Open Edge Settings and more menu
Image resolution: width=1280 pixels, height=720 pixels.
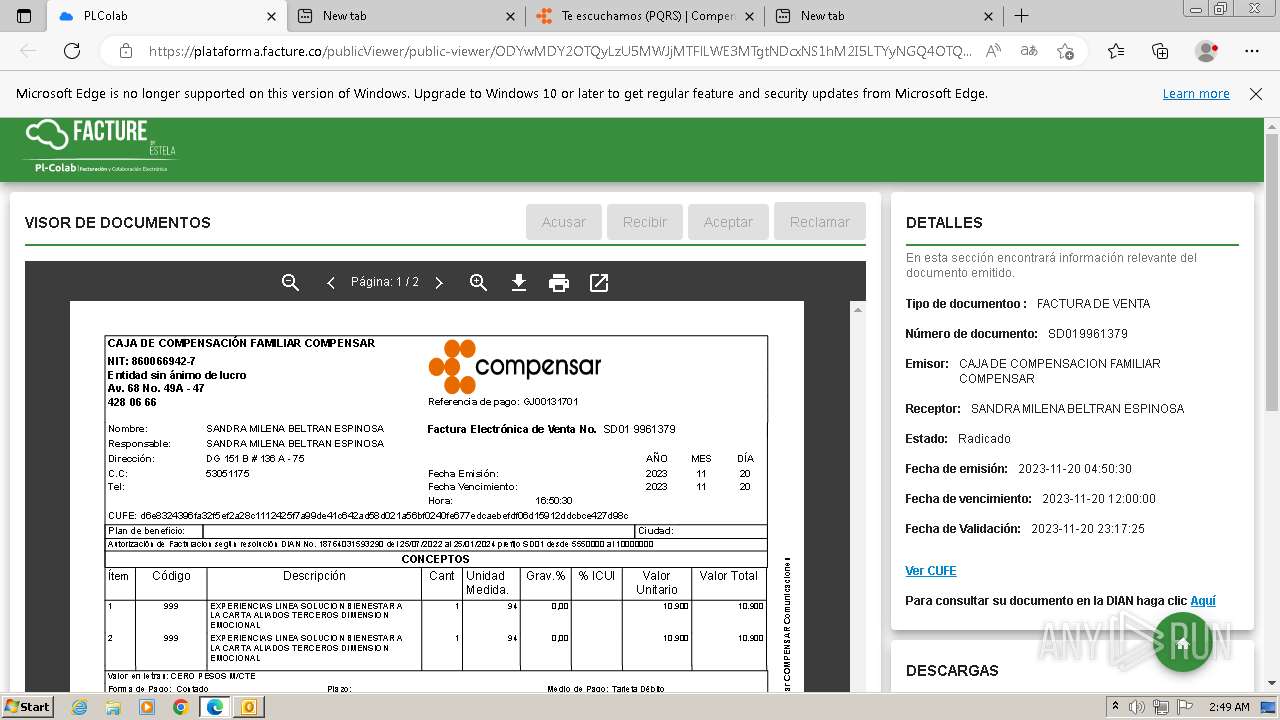pyautogui.click(x=1252, y=51)
